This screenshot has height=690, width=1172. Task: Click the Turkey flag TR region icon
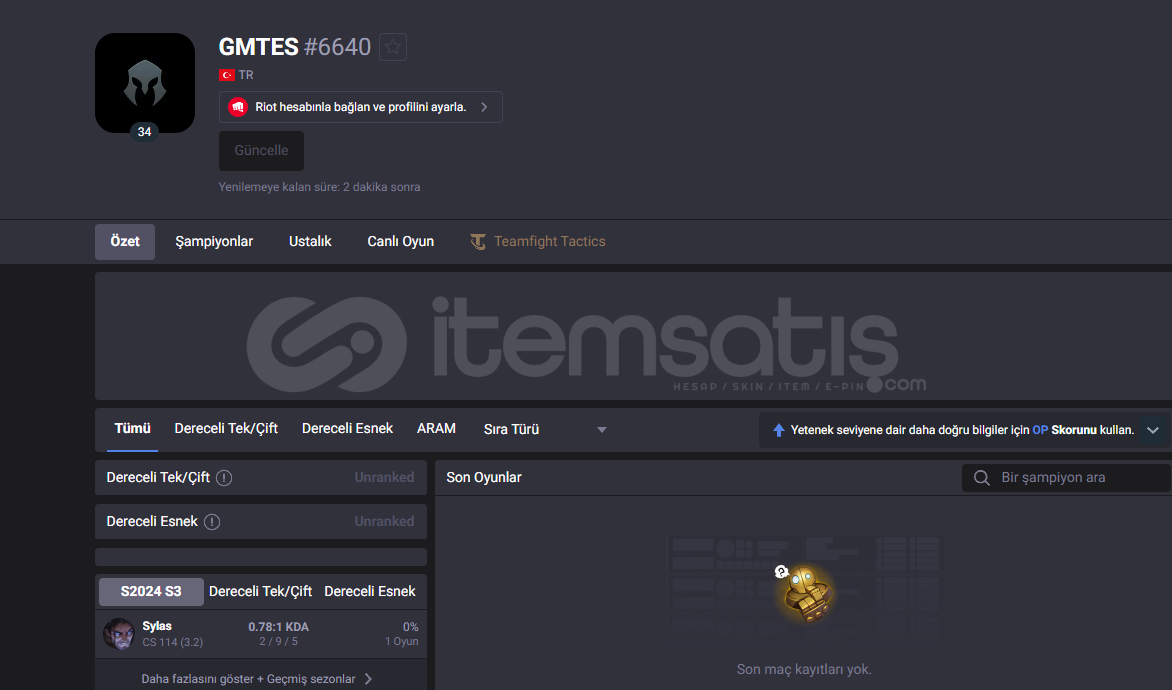(x=226, y=75)
